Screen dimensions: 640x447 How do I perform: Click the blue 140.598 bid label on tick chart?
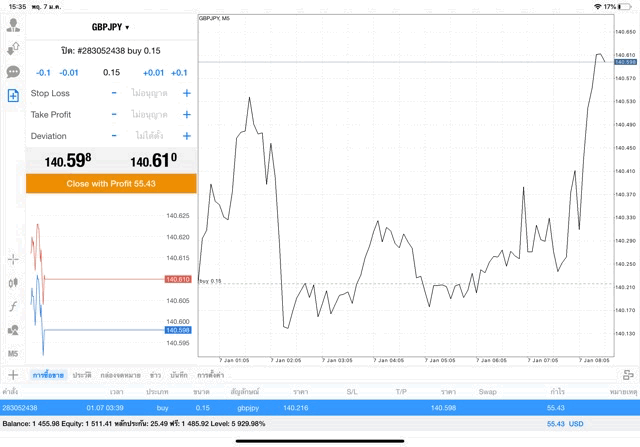click(178, 330)
